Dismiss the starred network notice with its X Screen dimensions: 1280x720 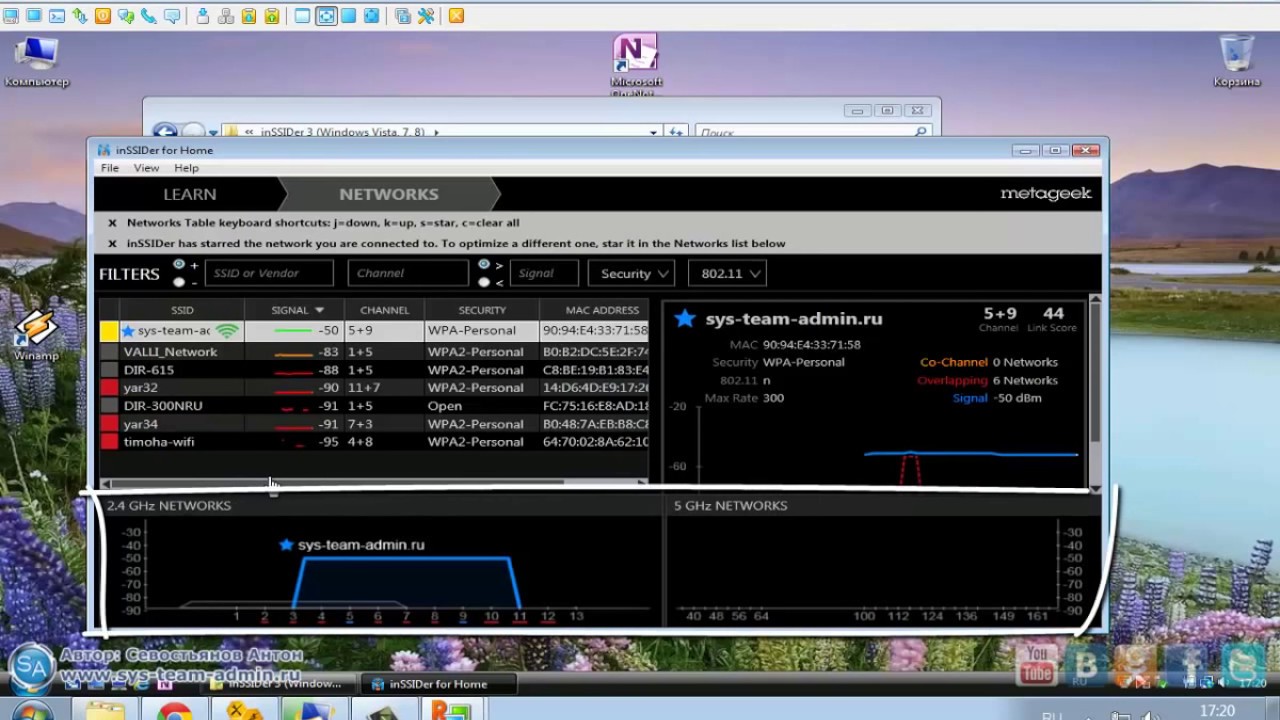point(112,243)
